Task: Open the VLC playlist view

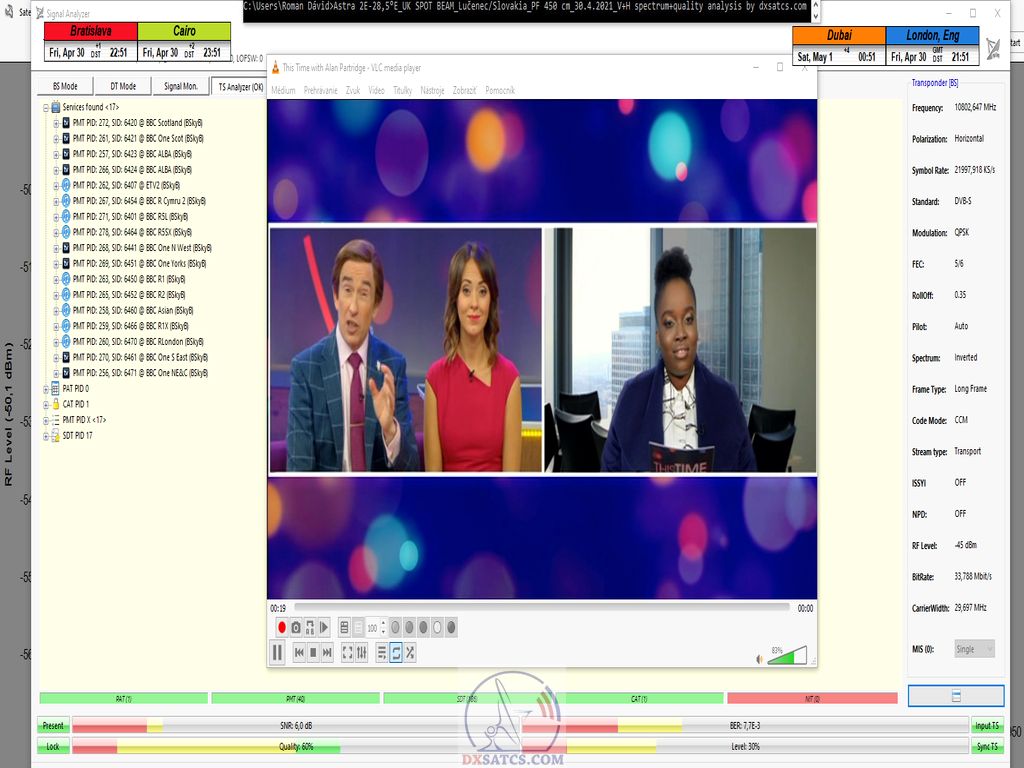Action: (x=382, y=653)
